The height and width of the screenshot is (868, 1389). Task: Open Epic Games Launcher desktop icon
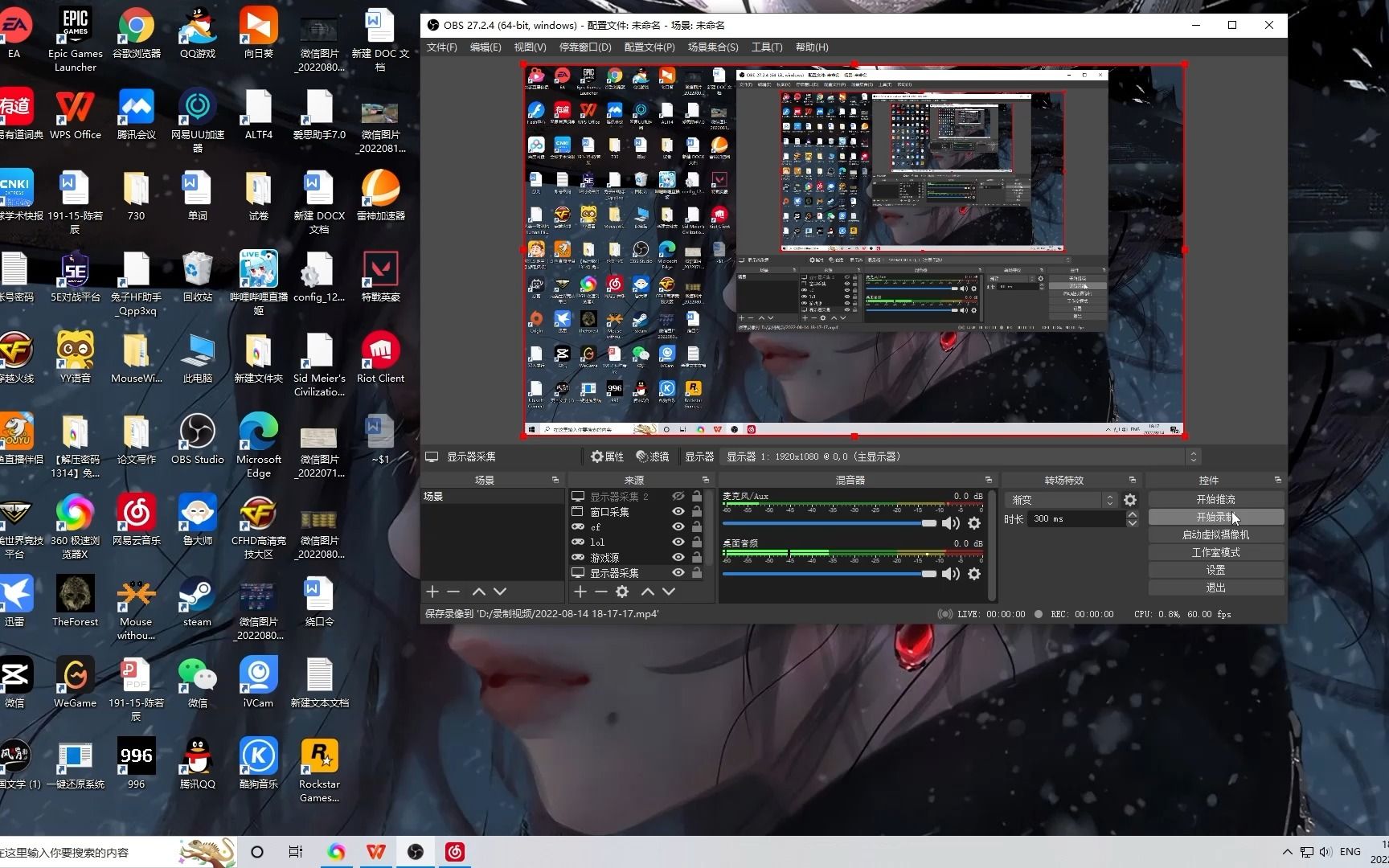[x=75, y=39]
